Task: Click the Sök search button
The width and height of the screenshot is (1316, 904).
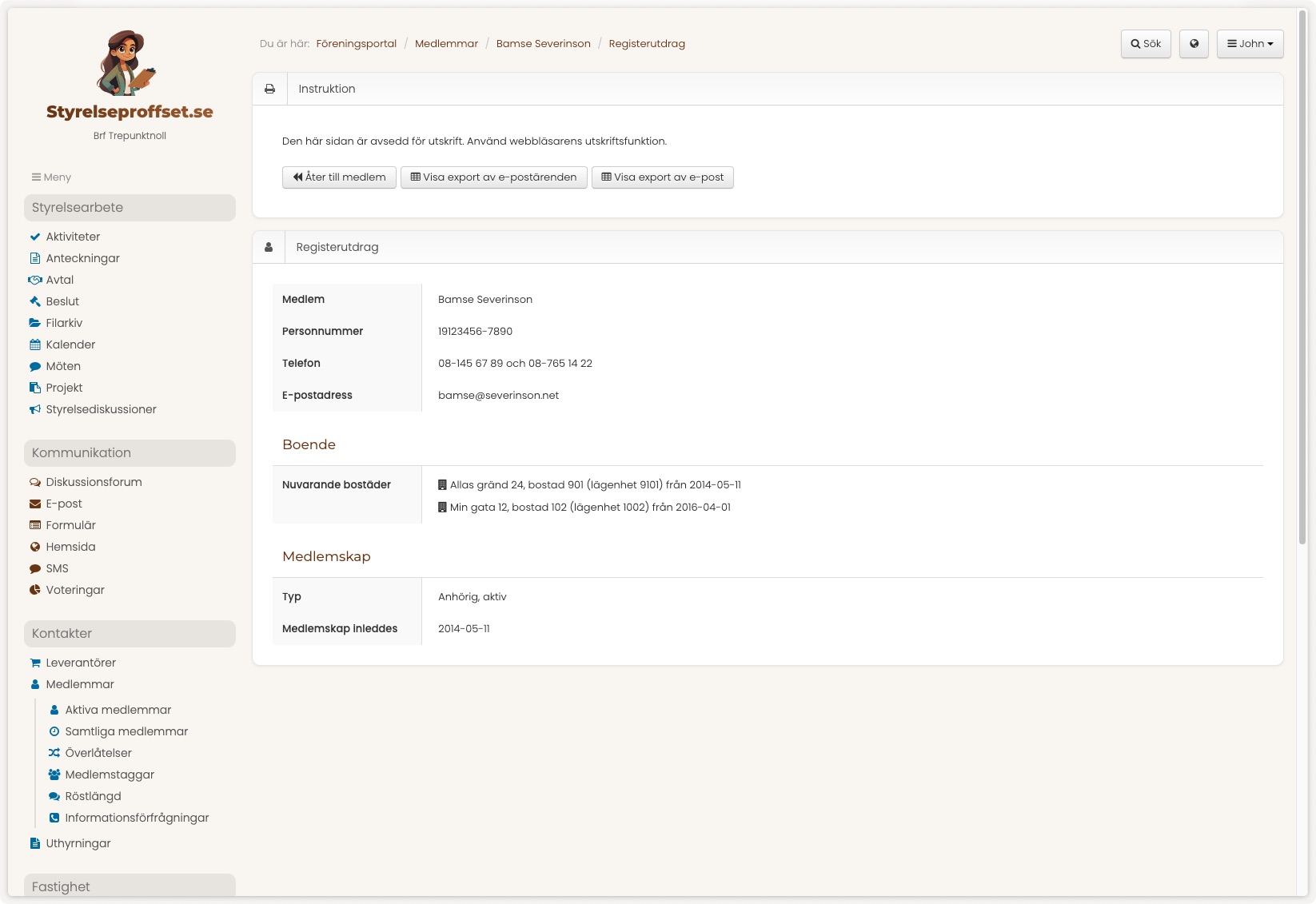Action: 1146,44
